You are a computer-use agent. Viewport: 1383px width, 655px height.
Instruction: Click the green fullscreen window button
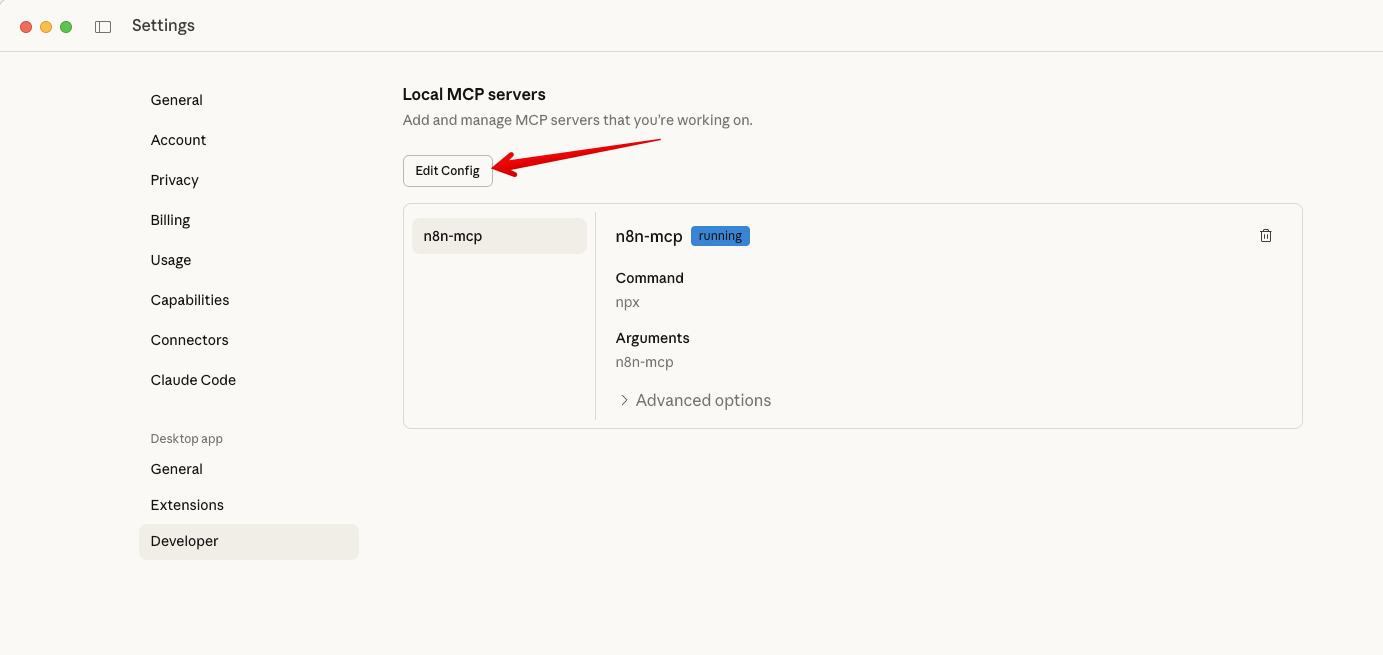pos(66,27)
